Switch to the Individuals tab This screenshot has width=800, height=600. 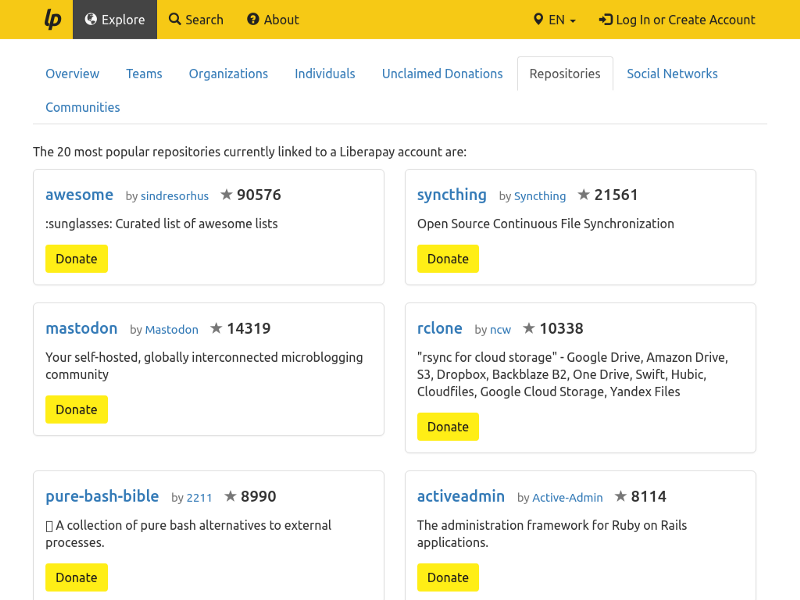325,73
